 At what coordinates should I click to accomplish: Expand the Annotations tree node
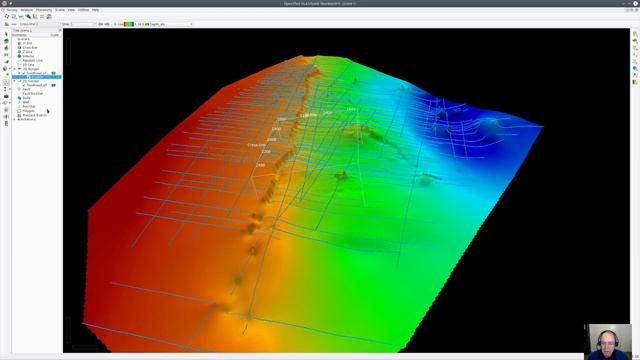point(14,119)
